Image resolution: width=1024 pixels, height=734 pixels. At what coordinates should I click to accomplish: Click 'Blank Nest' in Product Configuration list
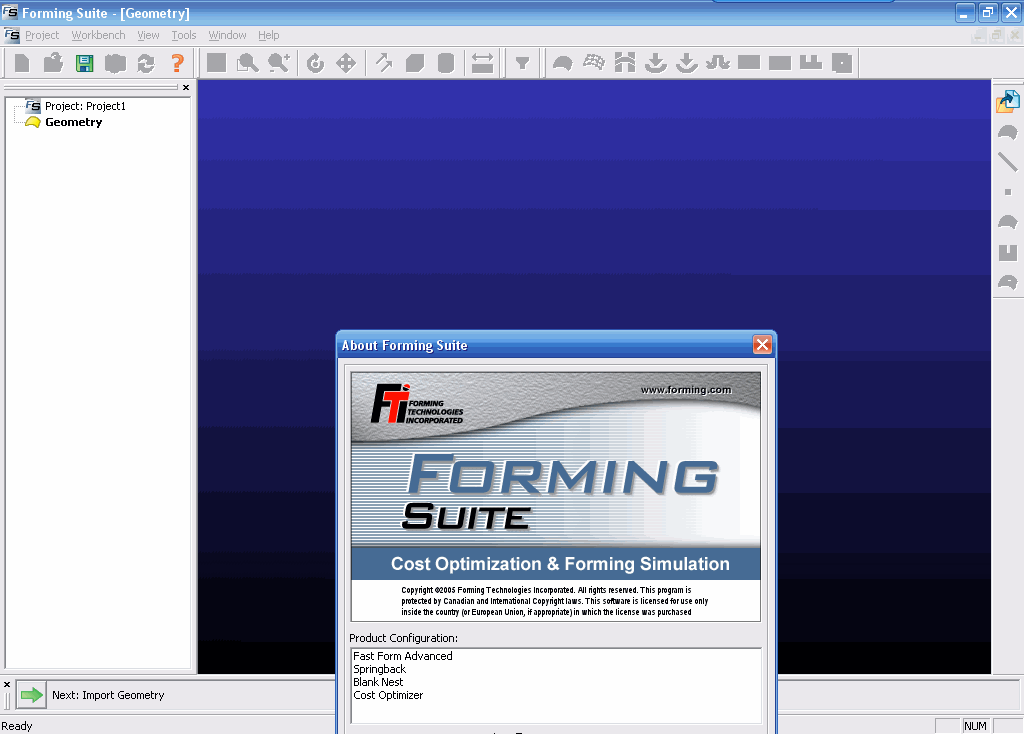pos(378,682)
